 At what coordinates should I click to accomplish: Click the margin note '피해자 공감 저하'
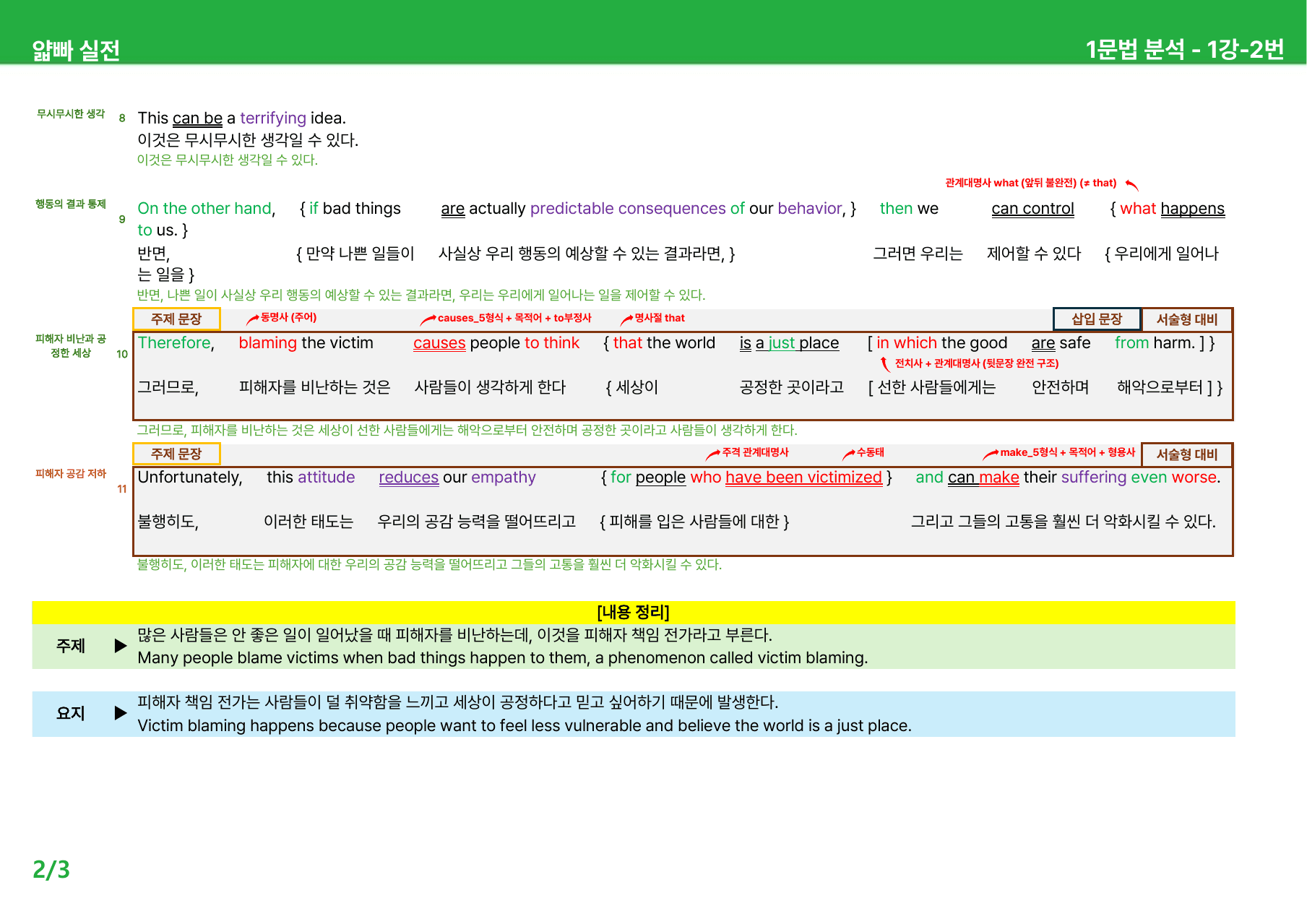coord(71,473)
